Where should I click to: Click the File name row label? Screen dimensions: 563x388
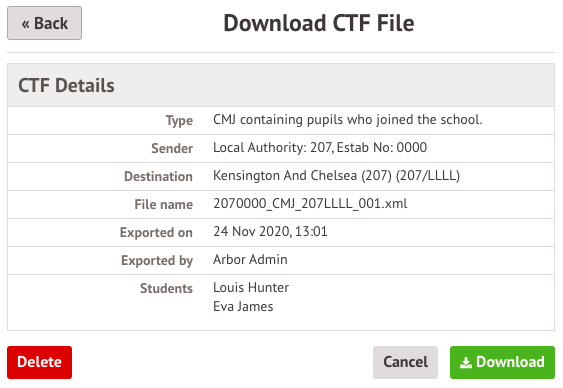(163, 204)
